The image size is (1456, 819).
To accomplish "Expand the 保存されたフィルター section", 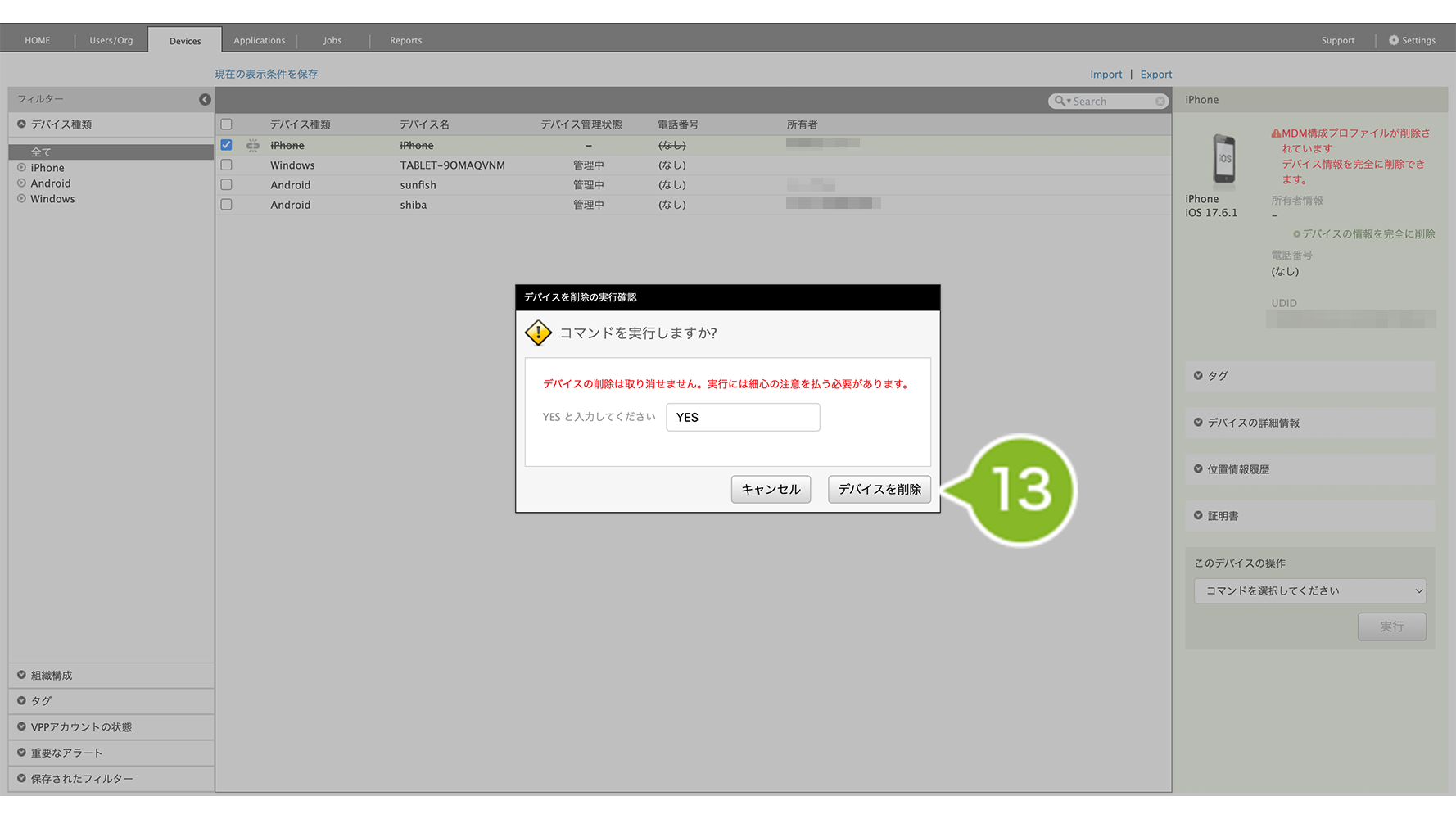I will point(111,779).
